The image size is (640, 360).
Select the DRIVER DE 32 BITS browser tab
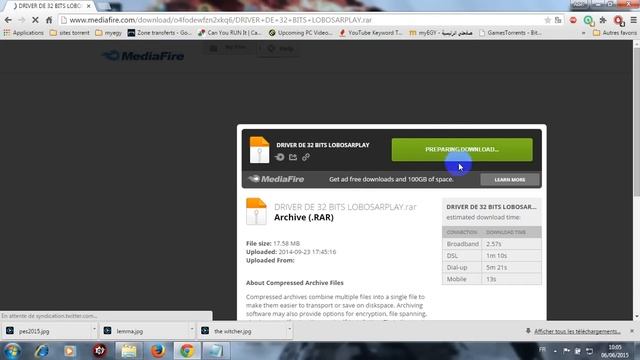(48, 6)
